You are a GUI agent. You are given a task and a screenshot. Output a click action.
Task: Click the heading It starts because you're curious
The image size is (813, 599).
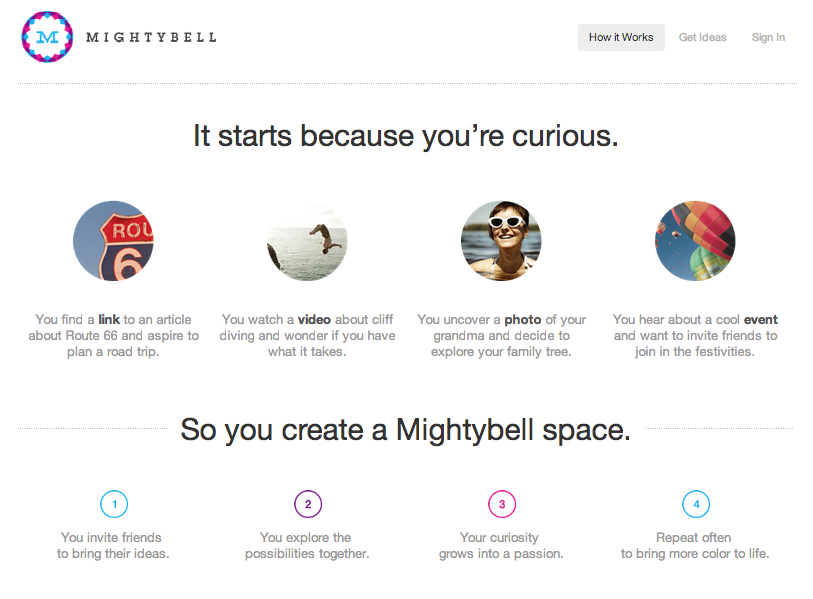[x=406, y=136]
